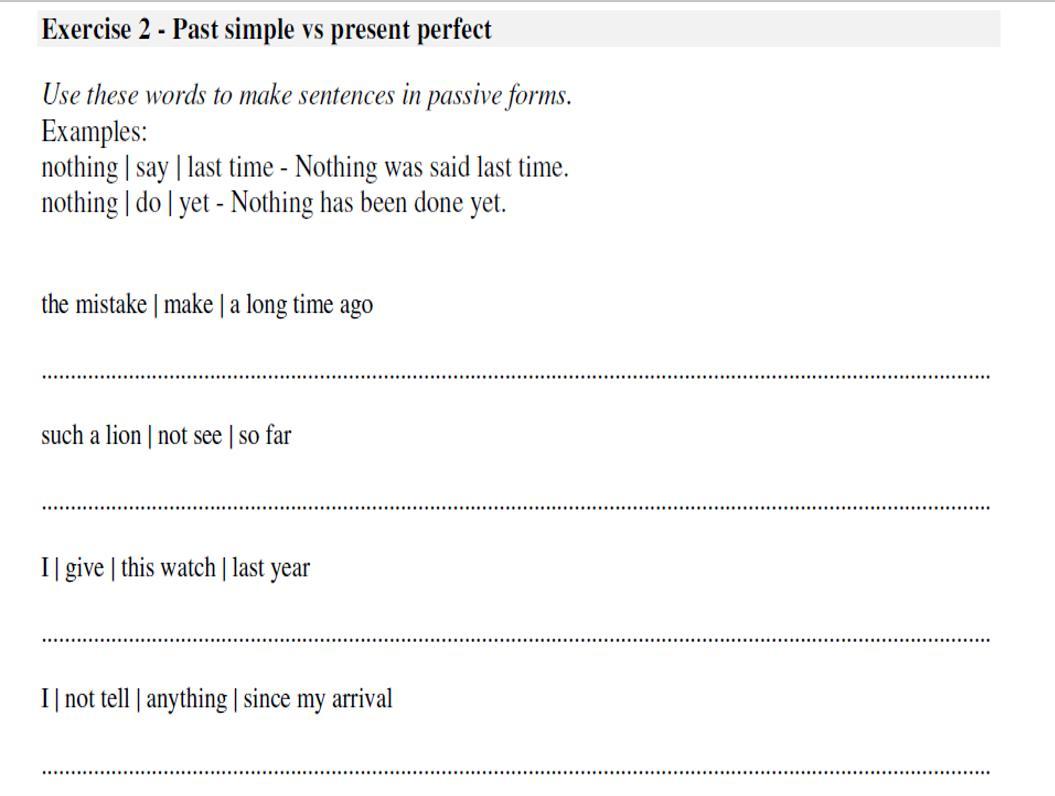Click the answer line under "this watch" prompt

[515, 638]
